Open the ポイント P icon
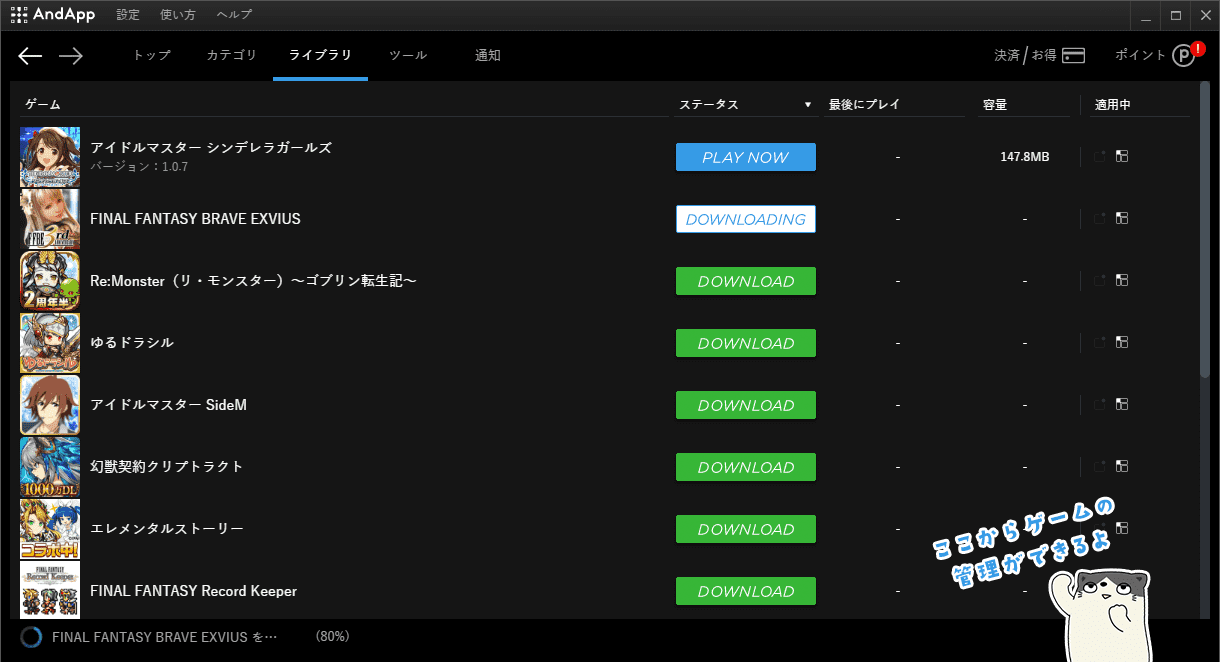This screenshot has height=662, width=1220. click(1183, 56)
